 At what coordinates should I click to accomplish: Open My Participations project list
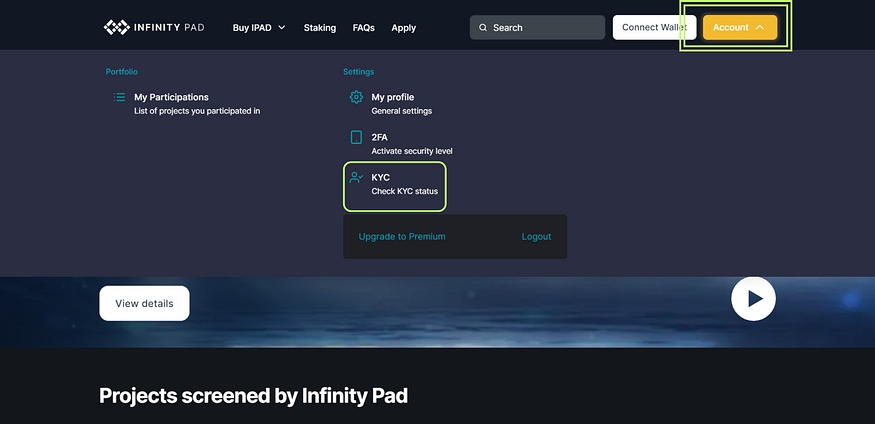pos(196,104)
